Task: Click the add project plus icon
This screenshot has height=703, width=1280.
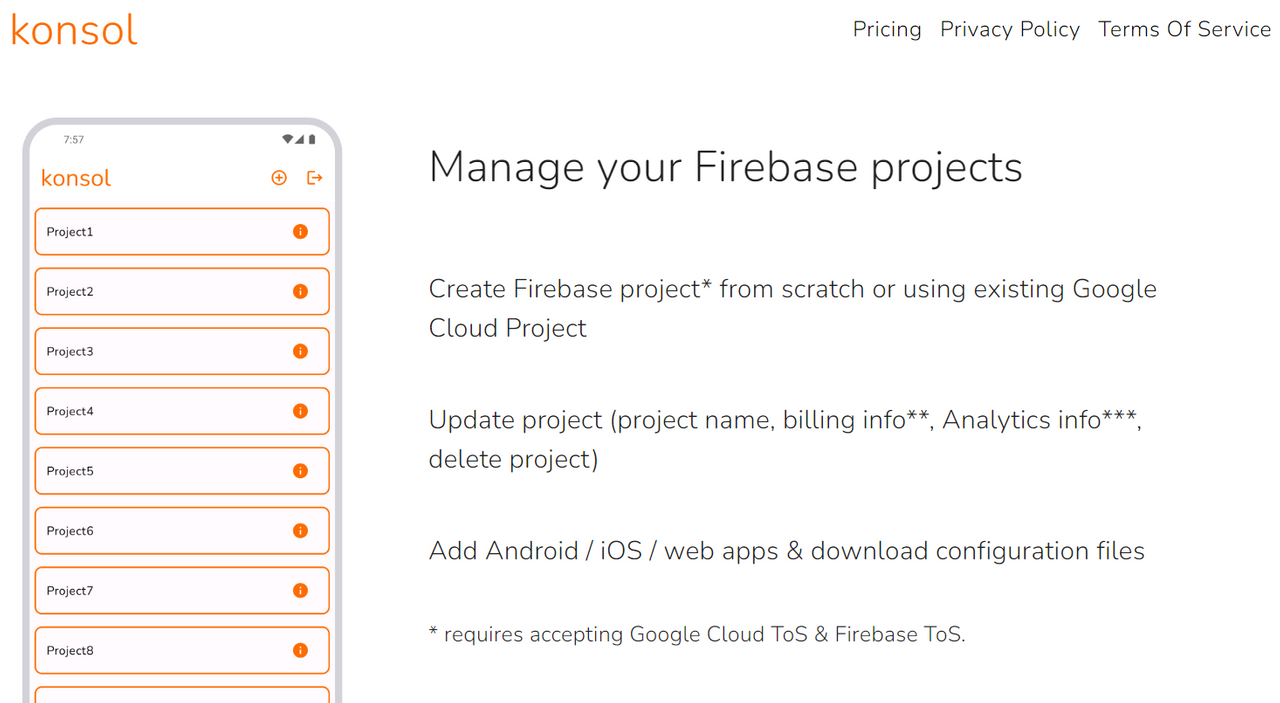Action: tap(279, 178)
